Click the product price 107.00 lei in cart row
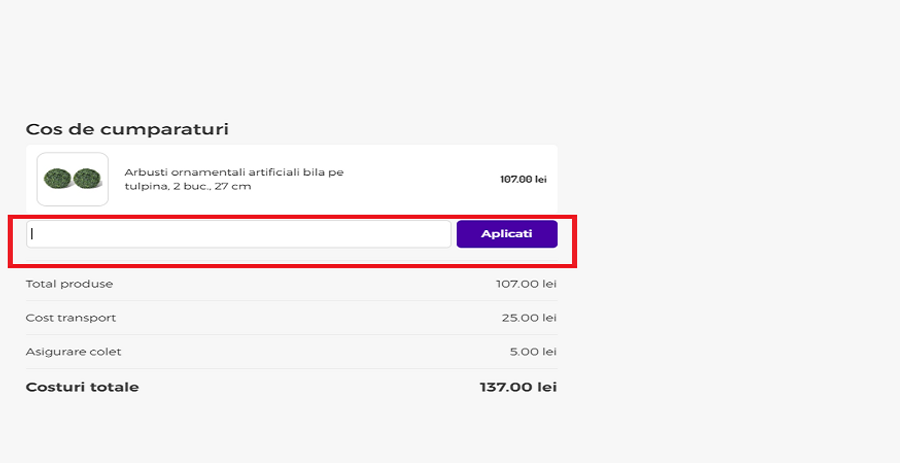Image resolution: width=900 pixels, height=463 pixels. (523, 180)
